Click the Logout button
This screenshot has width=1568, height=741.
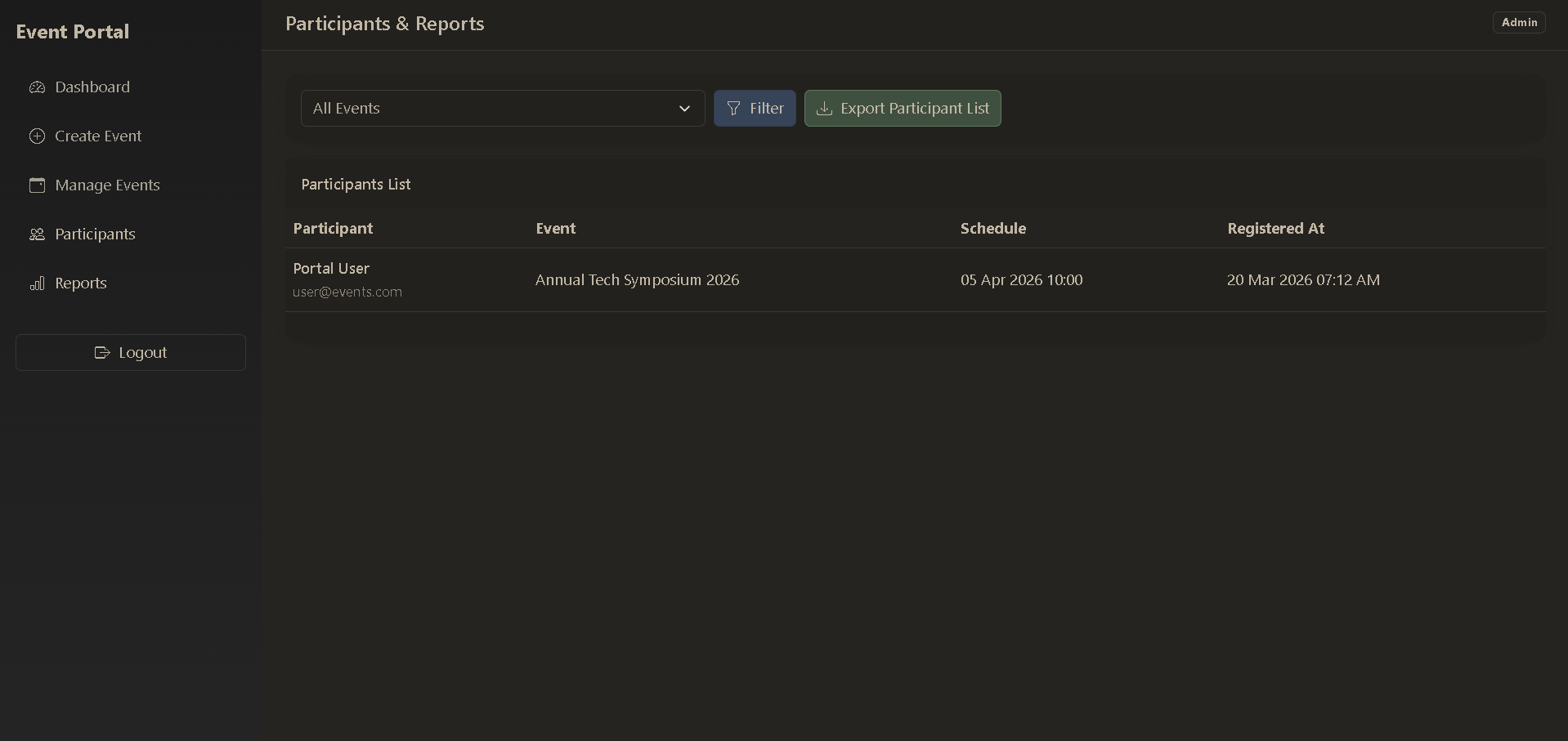click(x=131, y=352)
